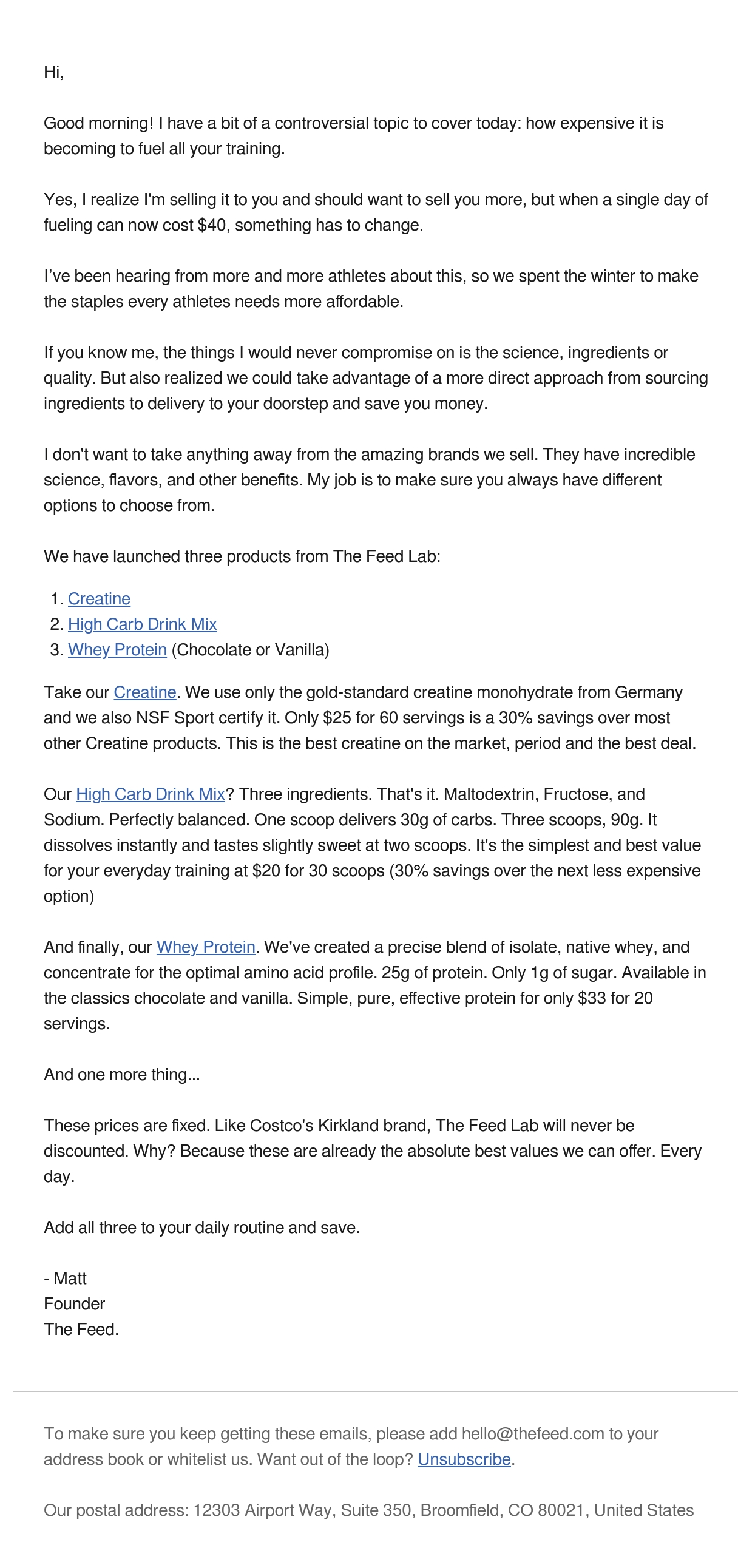Viewport: 738px width, 1568px height.
Task: Click the Broomfield postal address line
Action: pyautogui.click(x=368, y=1511)
